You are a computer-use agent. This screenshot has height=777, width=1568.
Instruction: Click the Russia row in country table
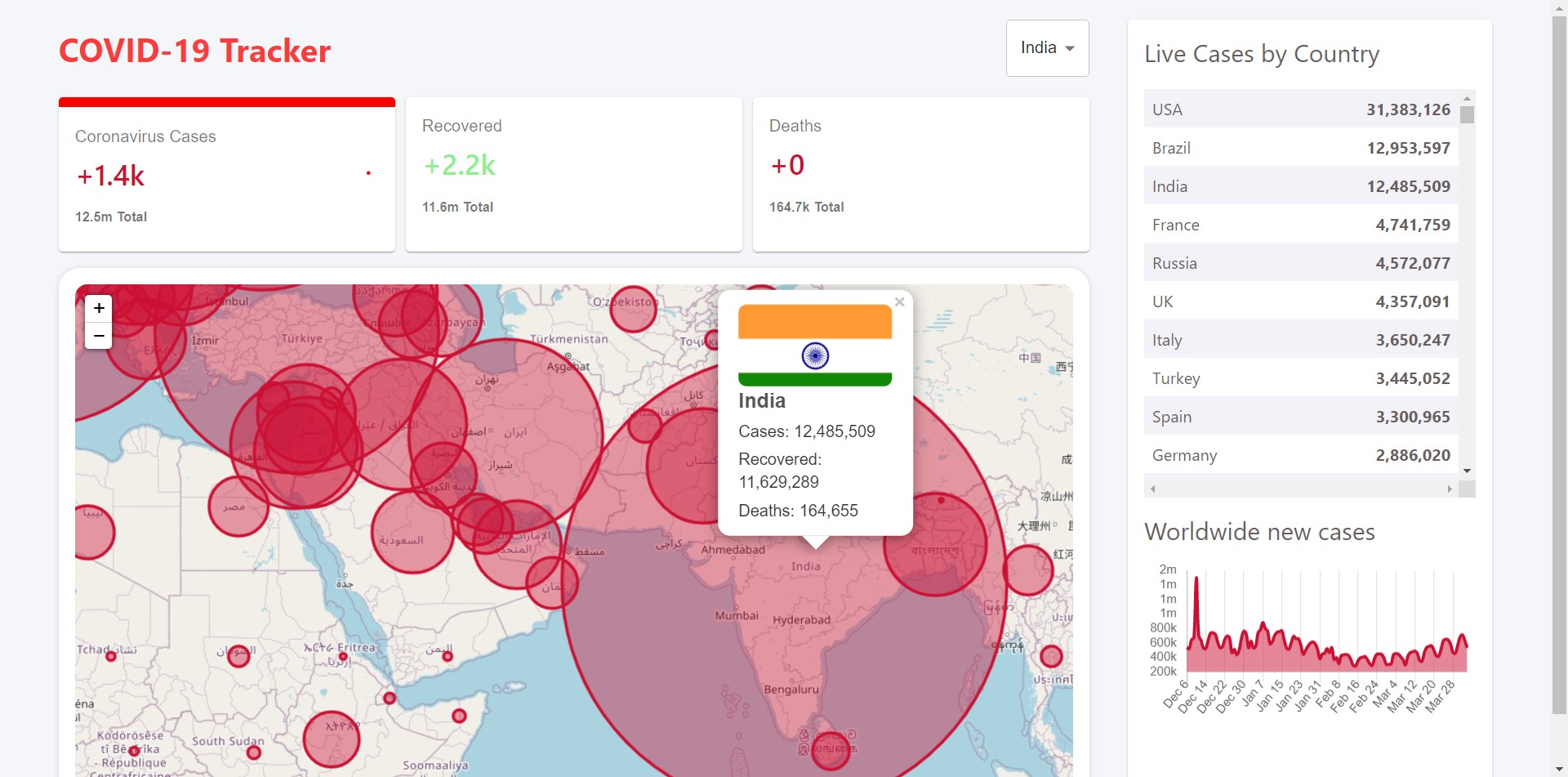pos(1301,263)
